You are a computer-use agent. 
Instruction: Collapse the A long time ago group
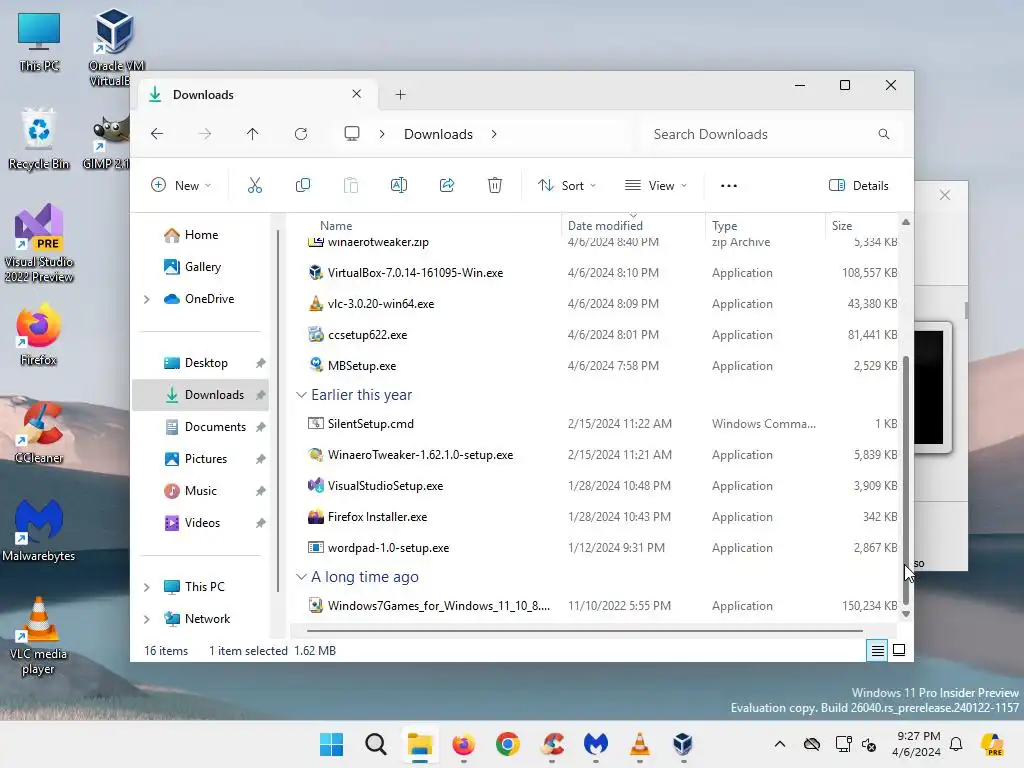coord(301,577)
